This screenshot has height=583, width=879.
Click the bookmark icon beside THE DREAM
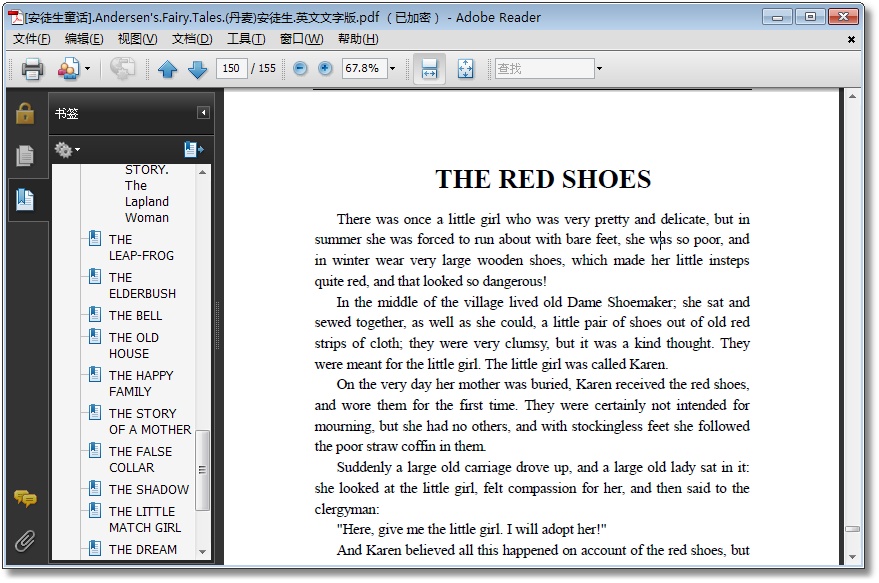point(95,548)
